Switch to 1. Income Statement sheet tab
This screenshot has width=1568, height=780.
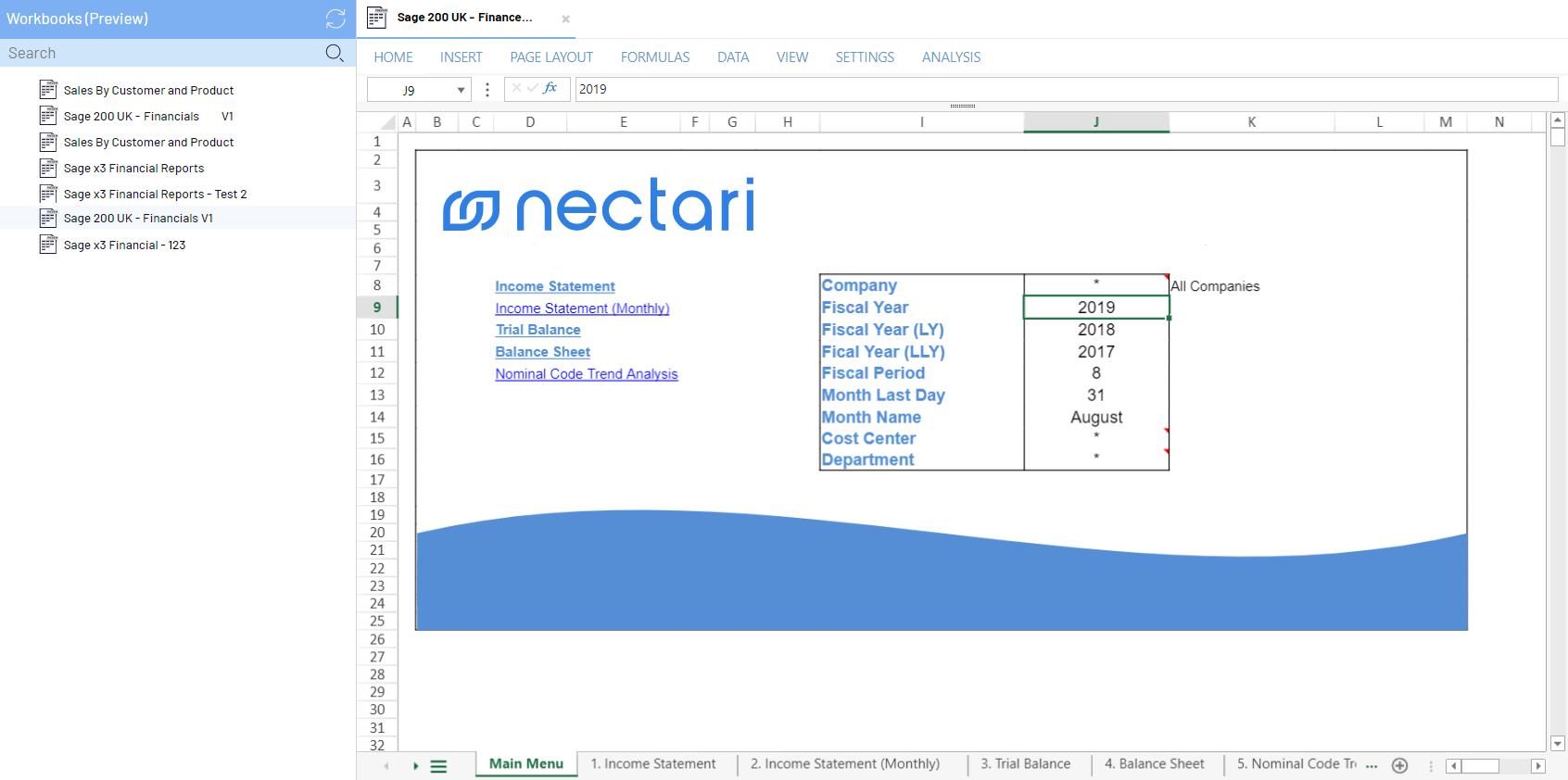pyautogui.click(x=653, y=764)
